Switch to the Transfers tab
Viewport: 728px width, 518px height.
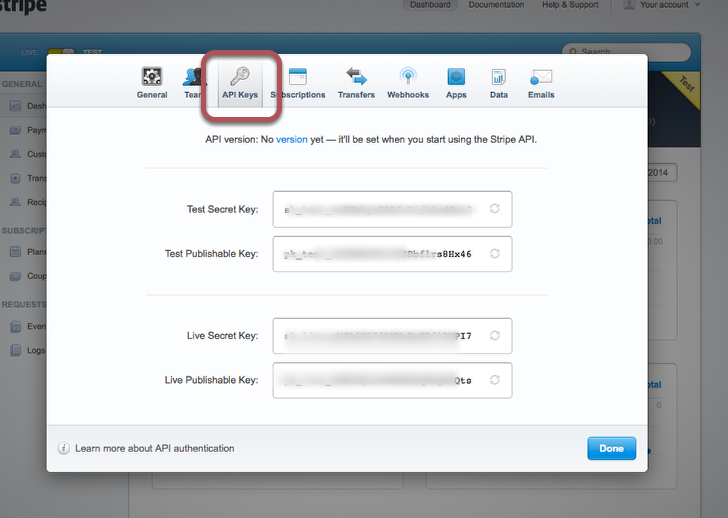coord(356,83)
